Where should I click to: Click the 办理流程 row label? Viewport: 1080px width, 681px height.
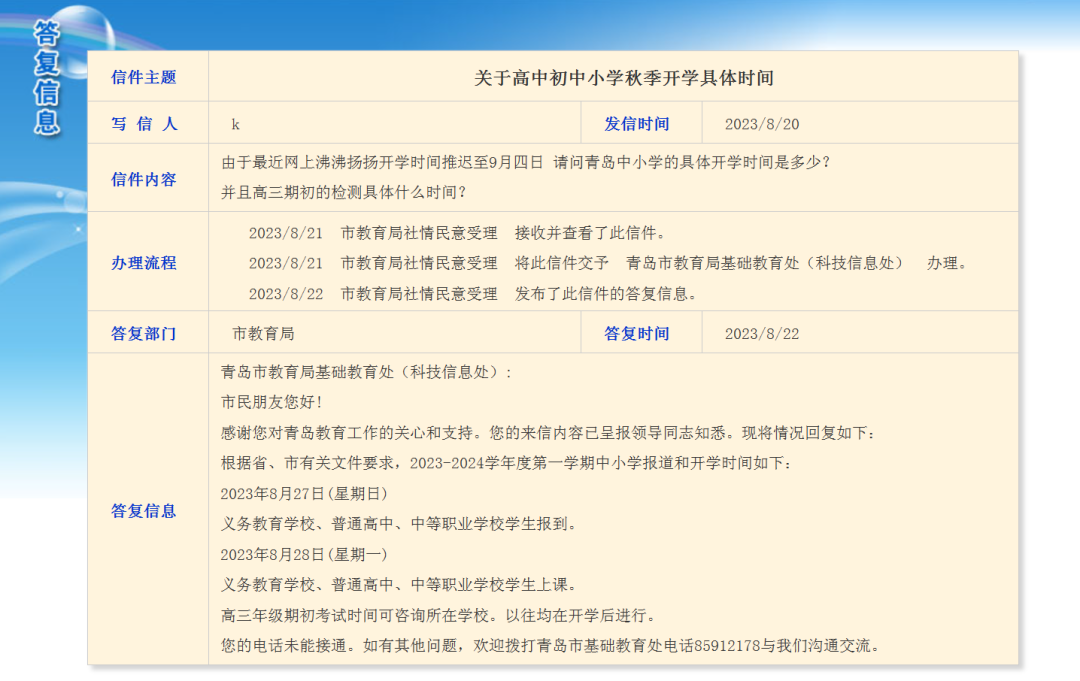point(143,263)
